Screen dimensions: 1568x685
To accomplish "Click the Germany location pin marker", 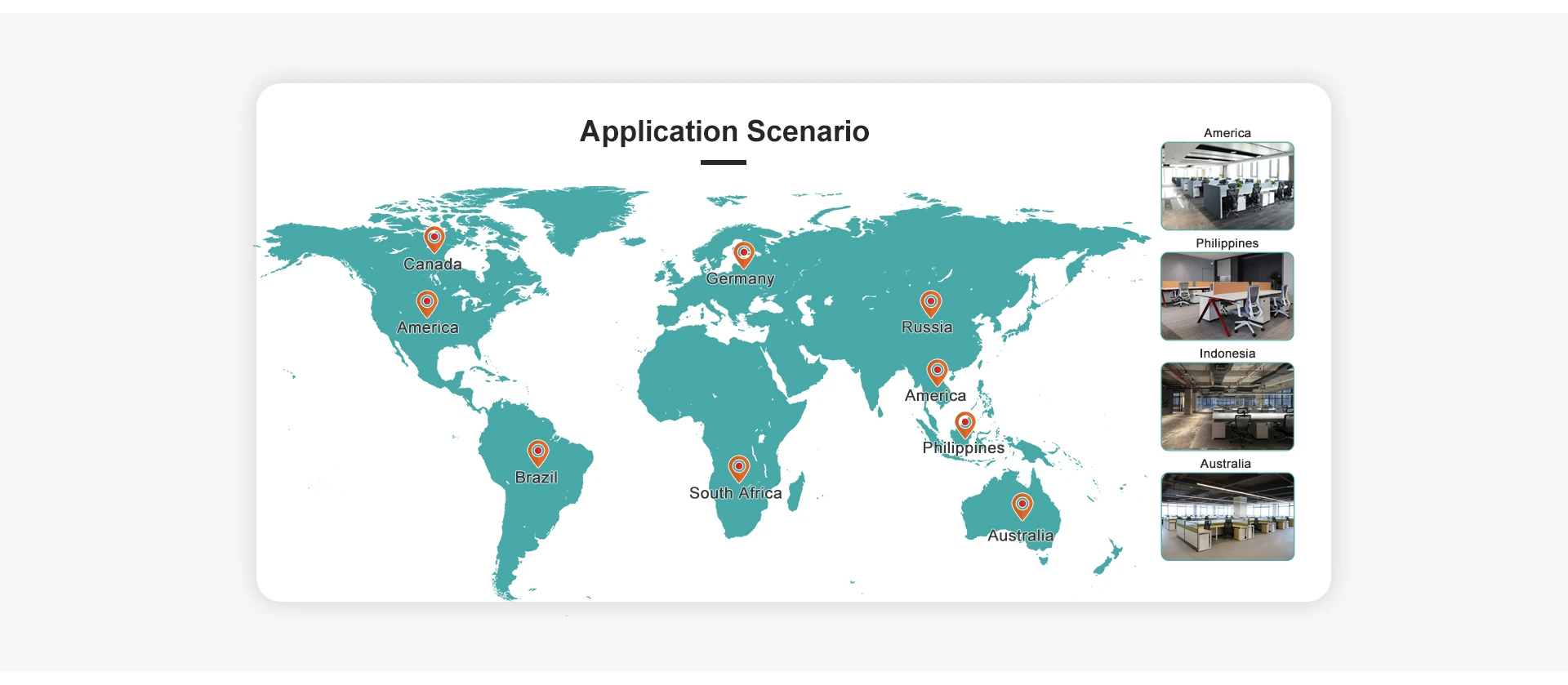I will tap(743, 254).
